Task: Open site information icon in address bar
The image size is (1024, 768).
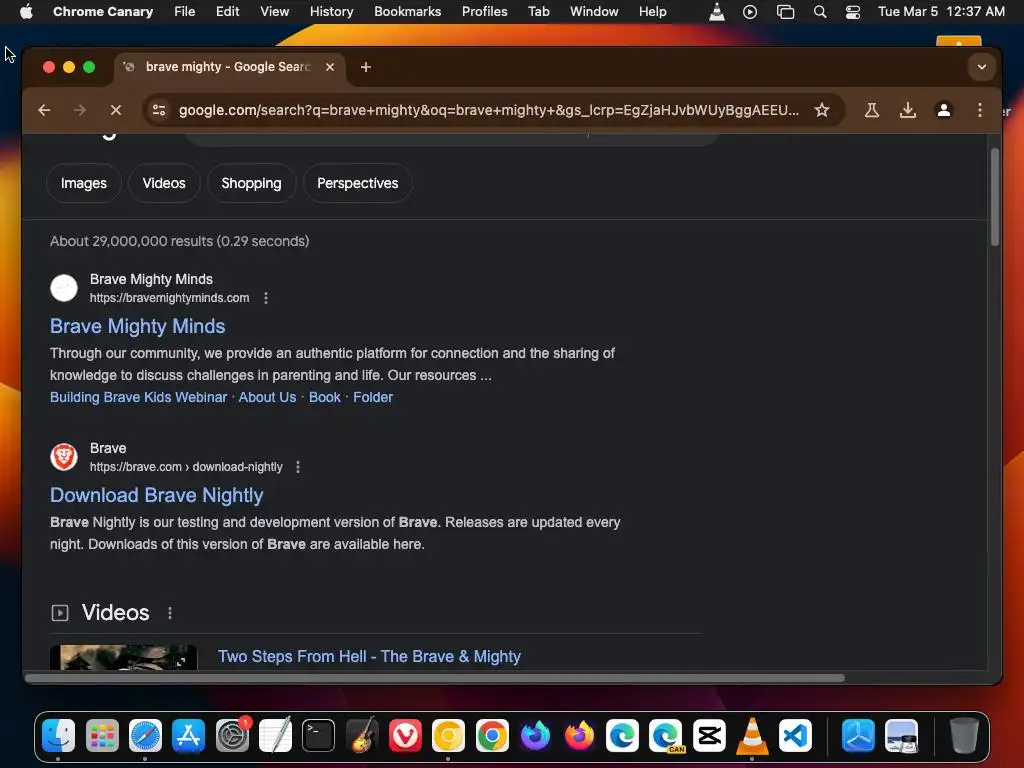Action: click(159, 110)
